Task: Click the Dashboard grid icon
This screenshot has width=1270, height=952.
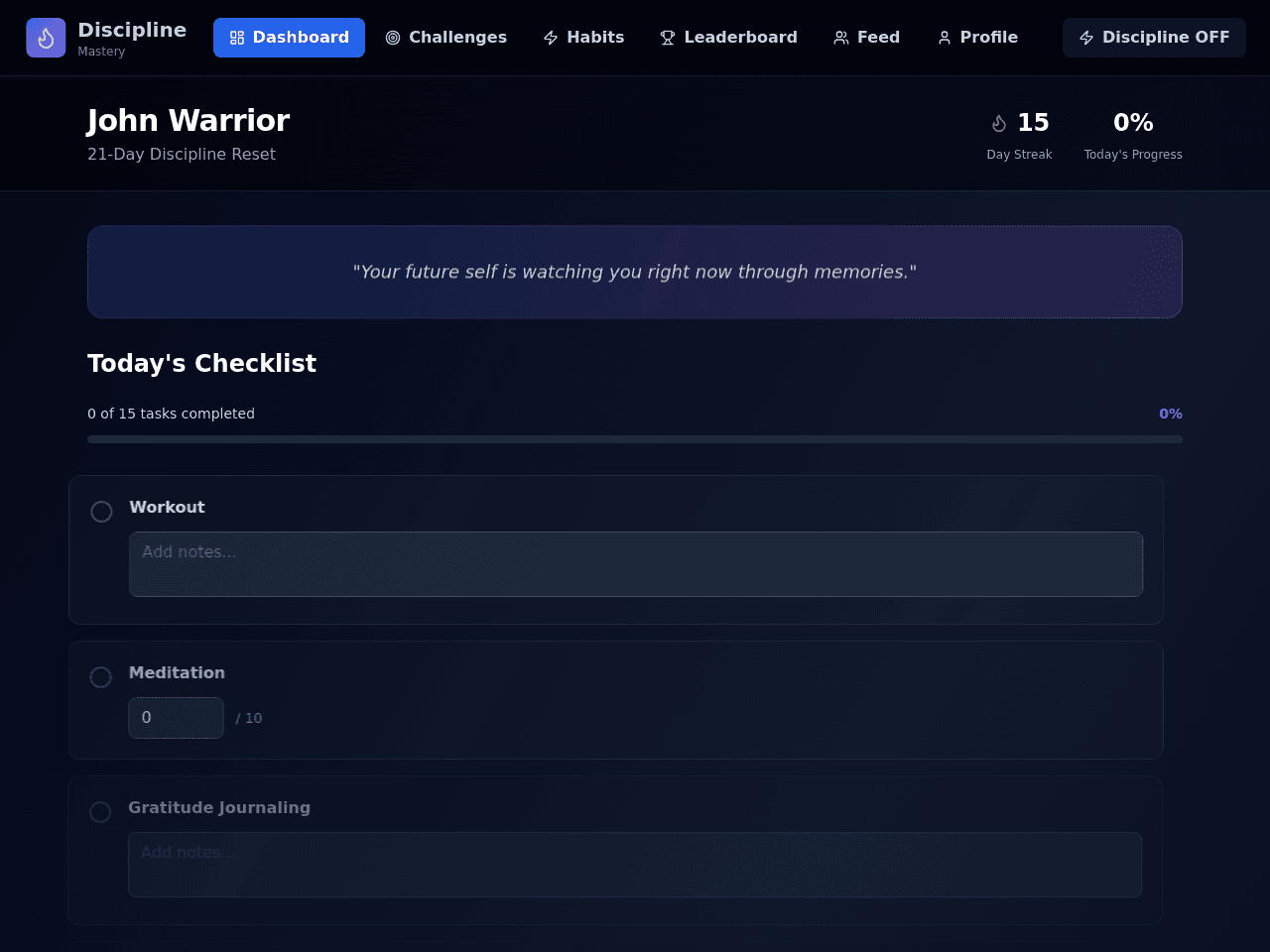Action: [x=236, y=38]
